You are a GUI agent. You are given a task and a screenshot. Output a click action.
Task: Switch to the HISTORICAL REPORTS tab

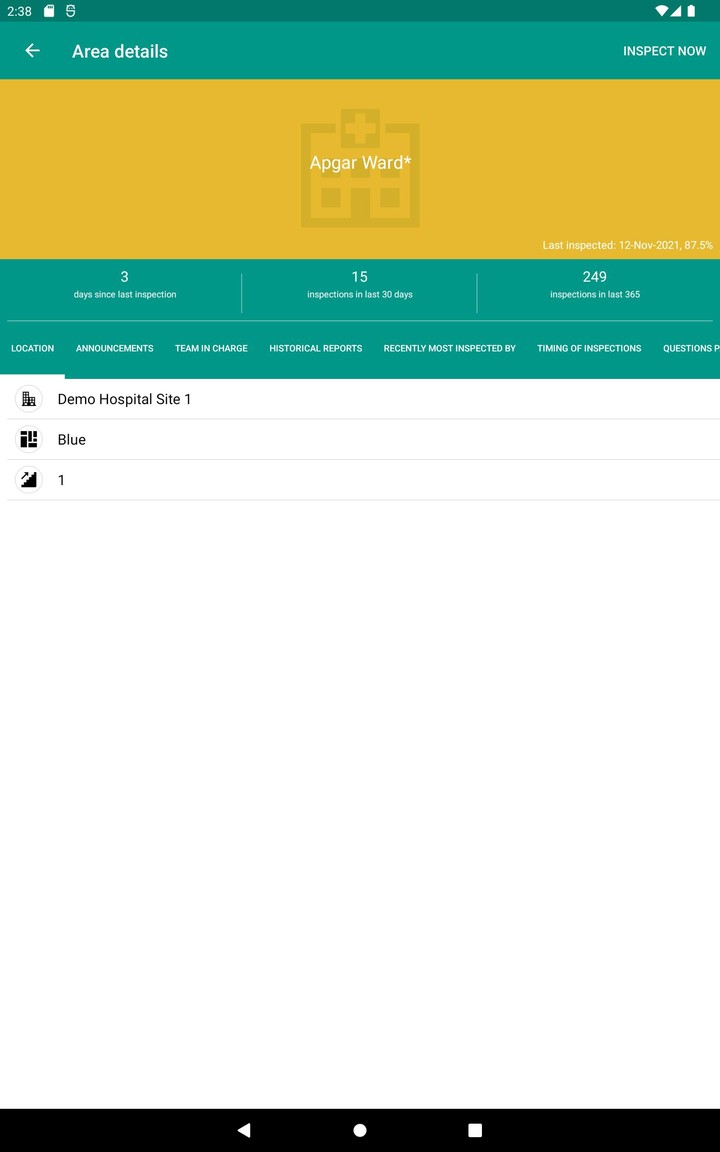[315, 348]
